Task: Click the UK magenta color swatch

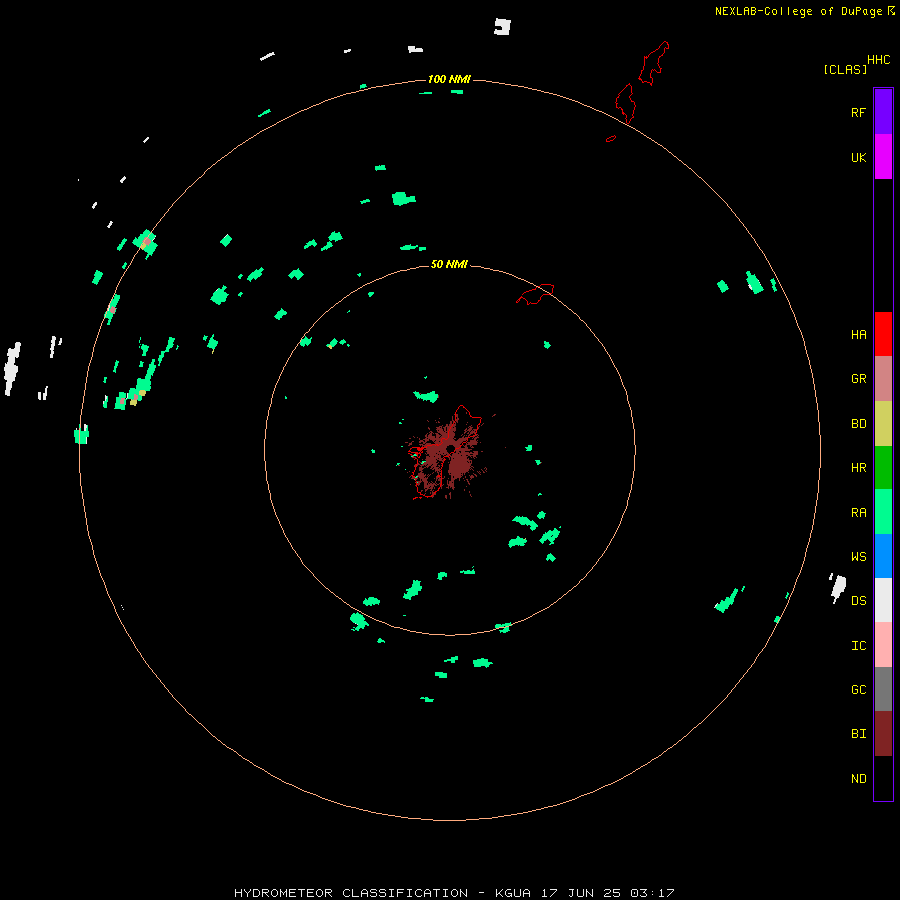Action: coord(883,157)
